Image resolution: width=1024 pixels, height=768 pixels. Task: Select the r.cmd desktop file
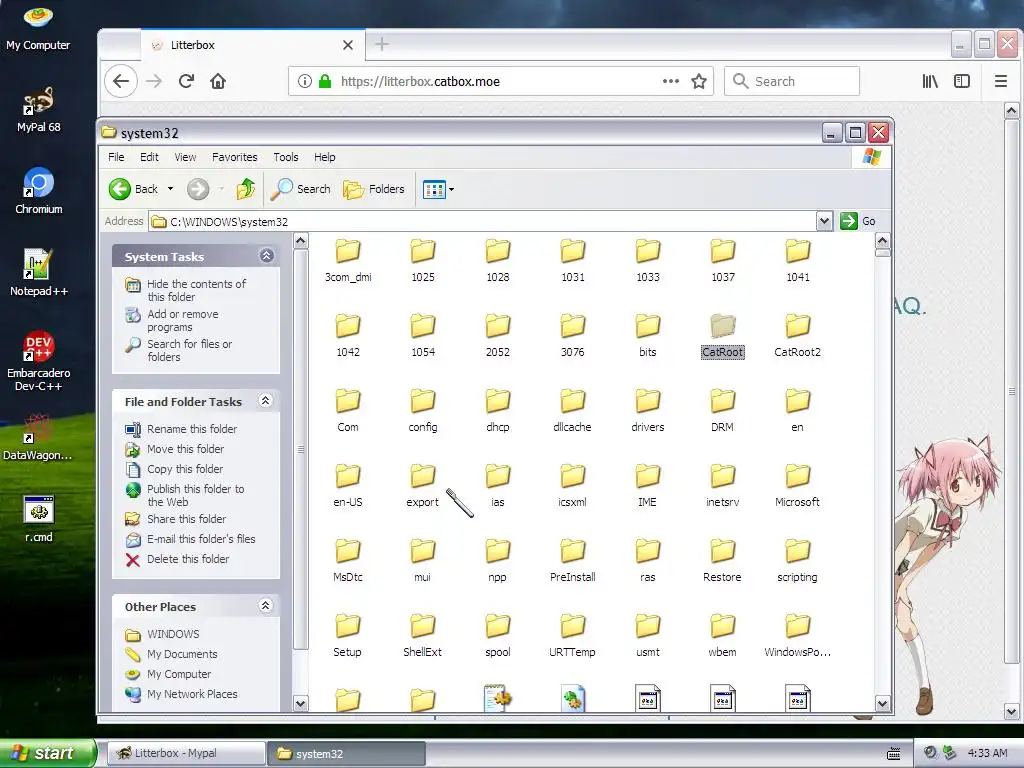tap(39, 519)
